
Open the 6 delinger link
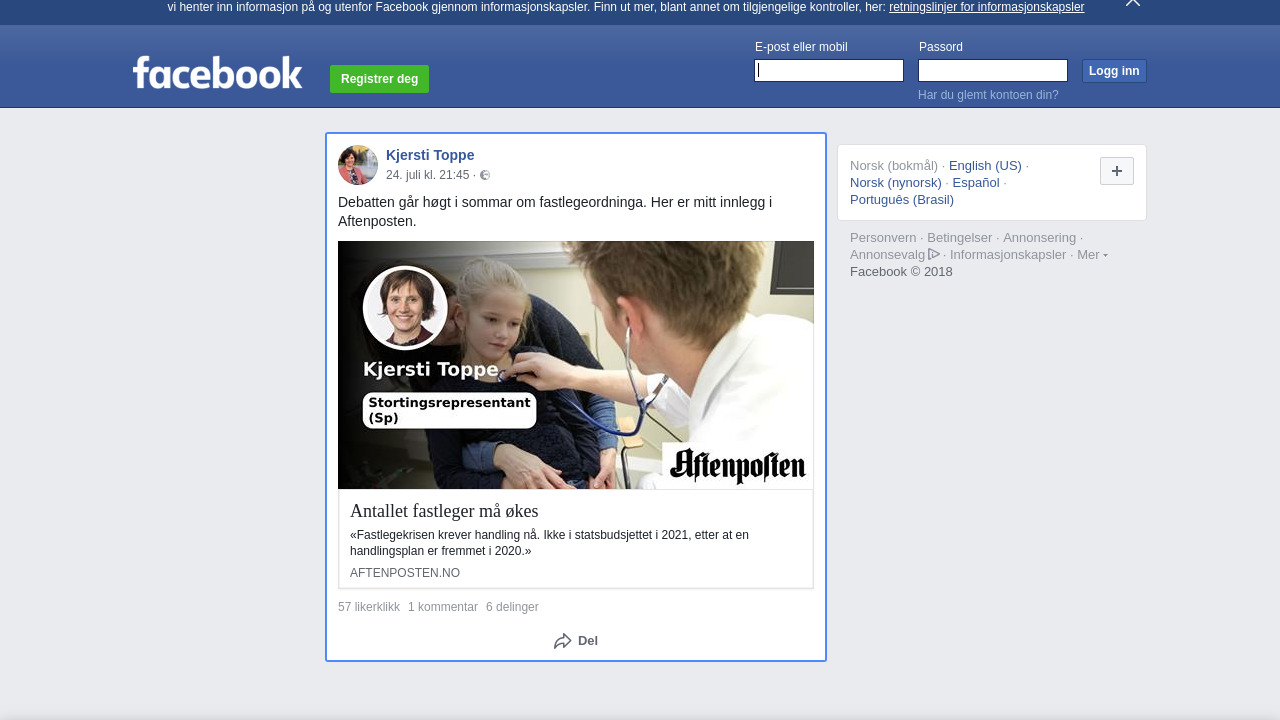pos(512,607)
